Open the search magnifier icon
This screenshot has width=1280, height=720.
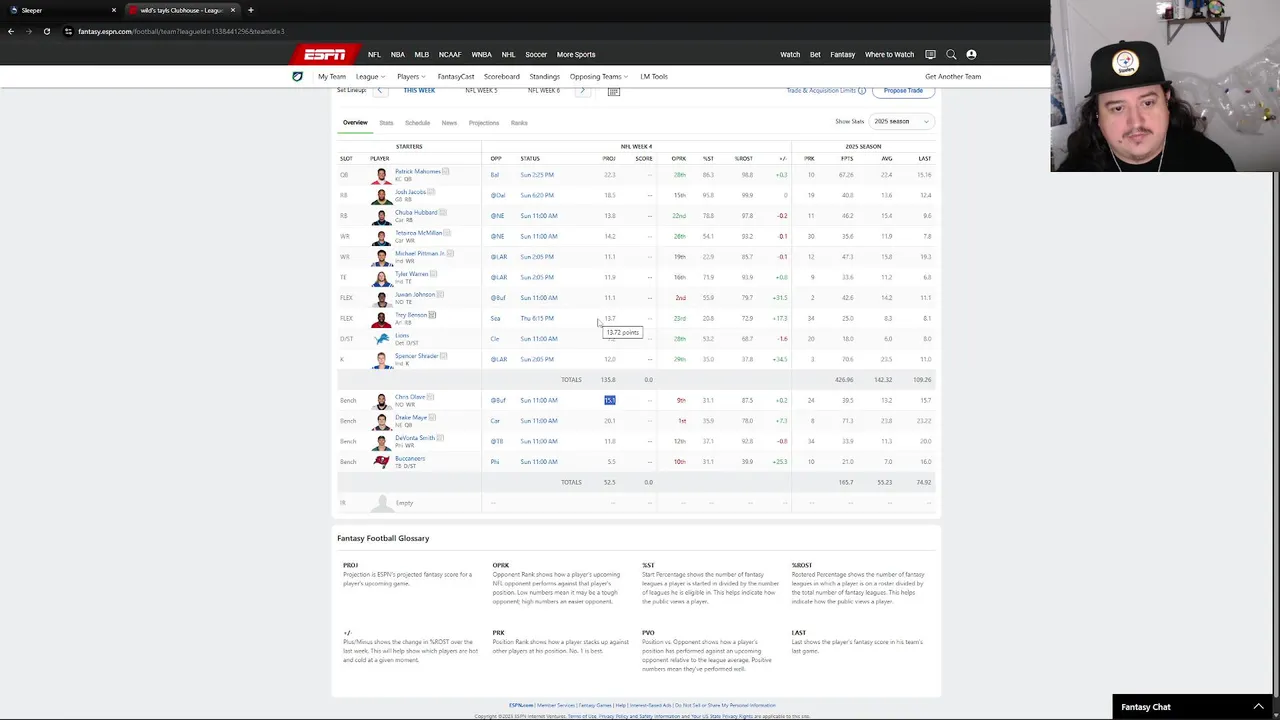[x=951, y=55]
